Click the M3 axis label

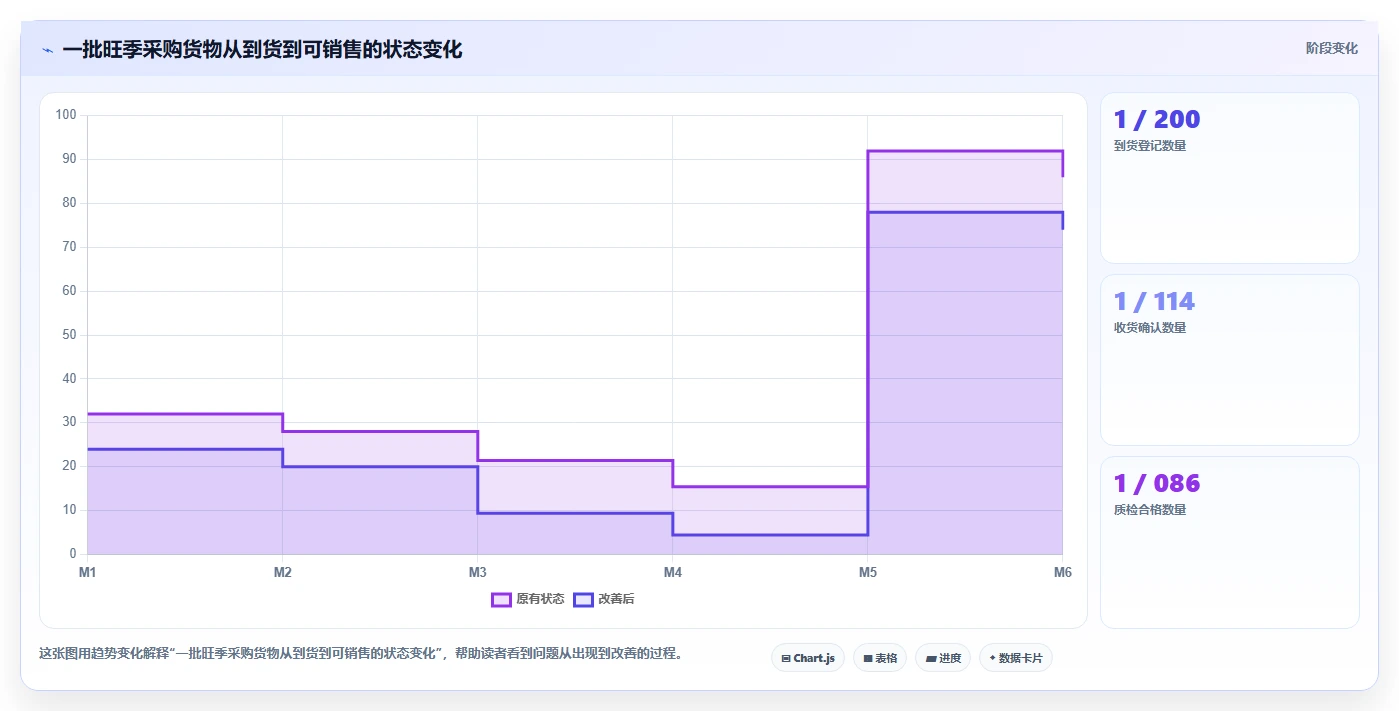pos(477,572)
